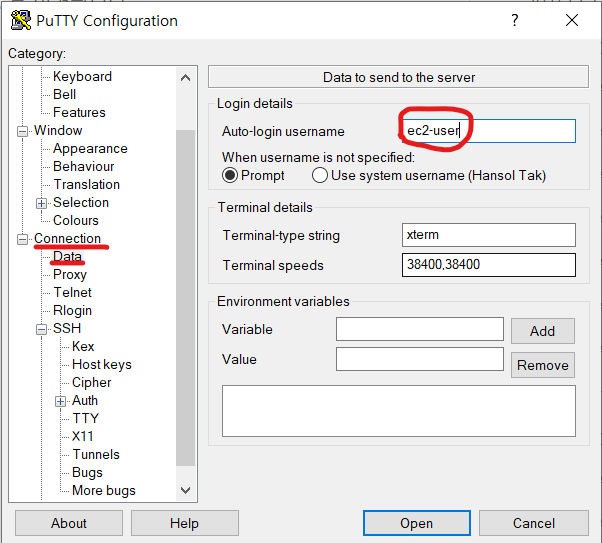Click the Cancel button
602x543 pixels.
pyautogui.click(x=534, y=523)
